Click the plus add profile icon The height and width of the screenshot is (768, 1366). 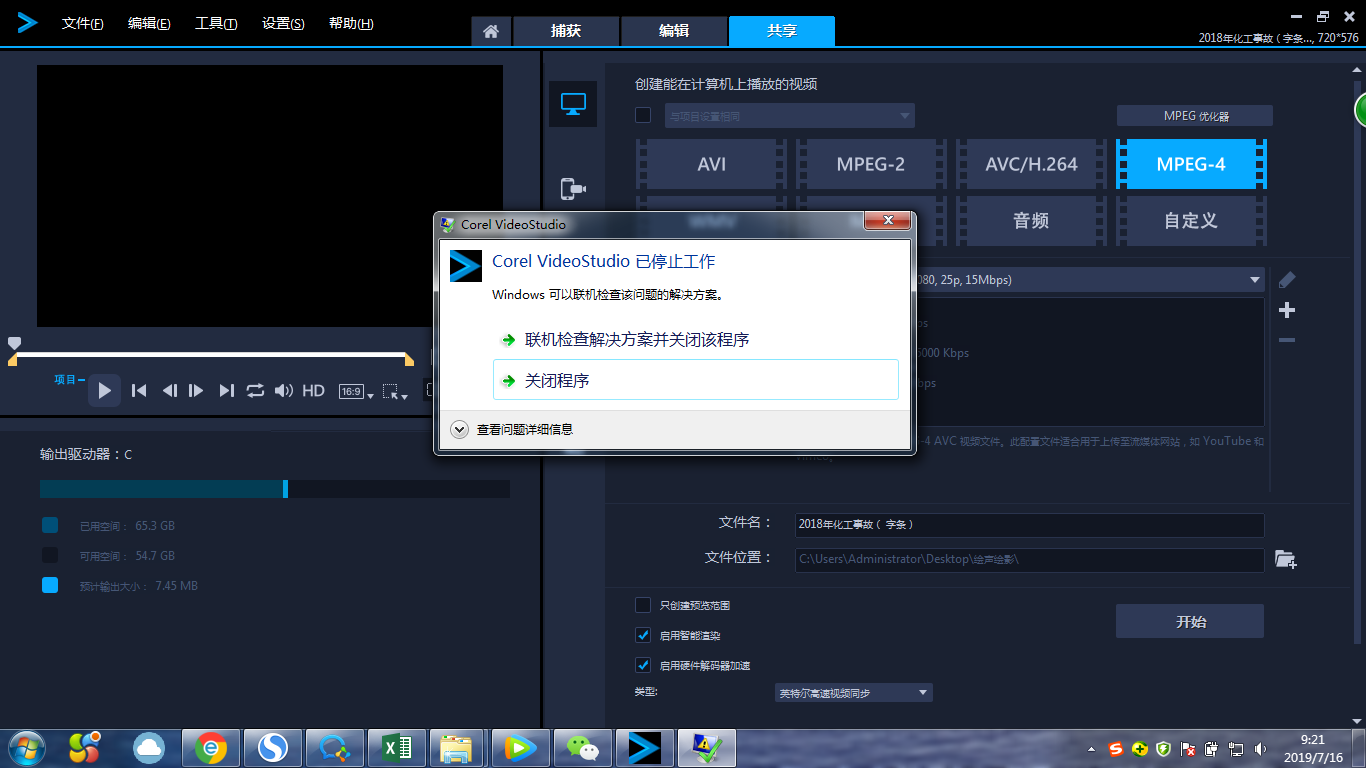[x=1287, y=310]
